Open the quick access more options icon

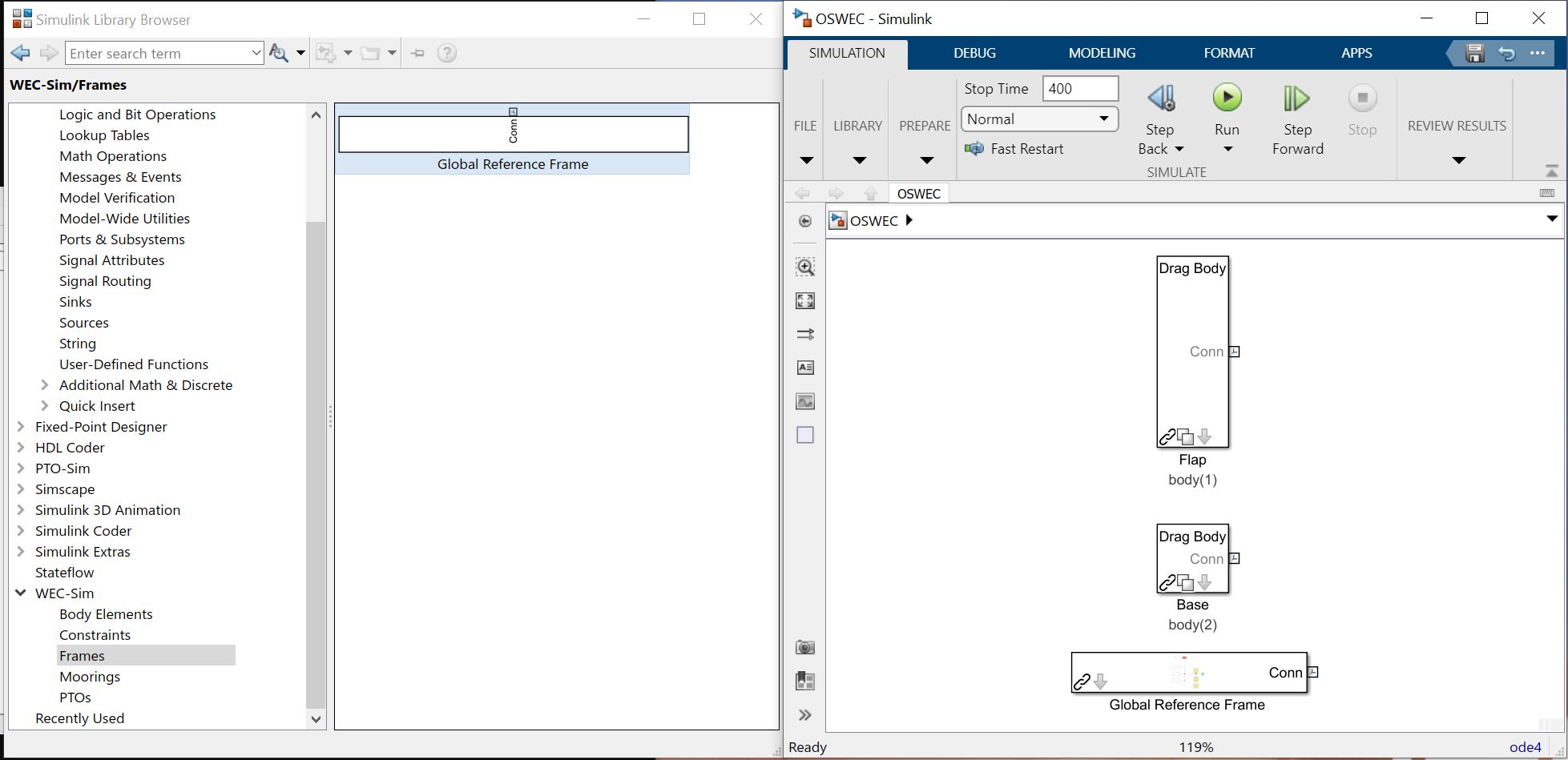(x=1537, y=54)
